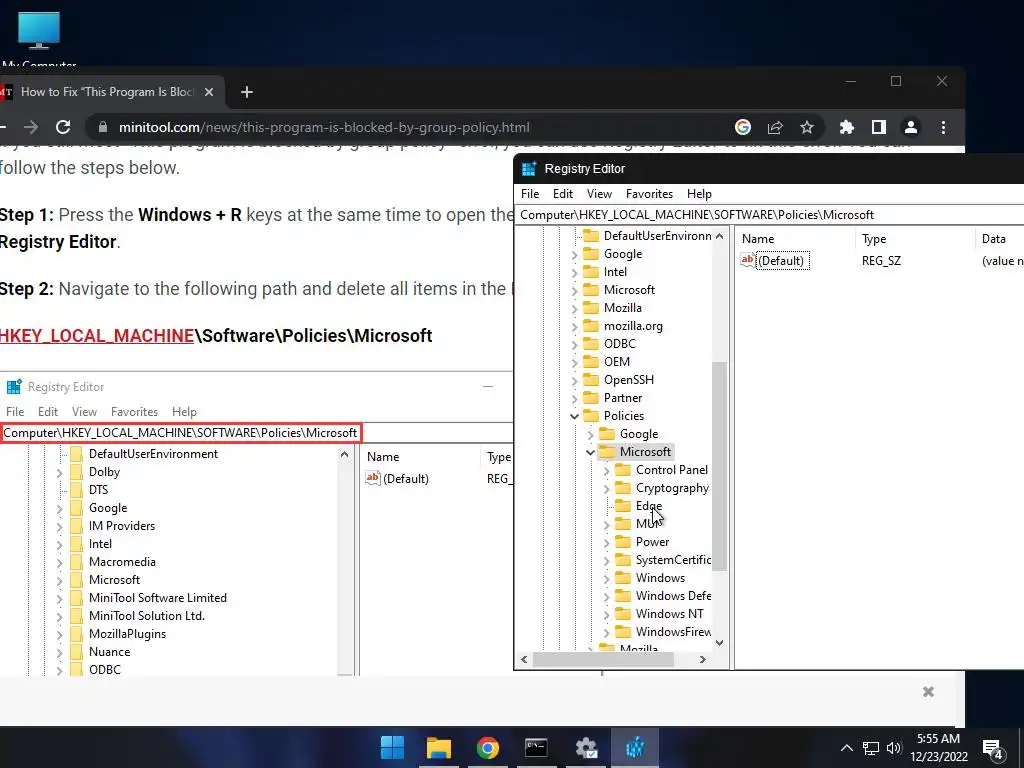This screenshot has width=1024, height=768.
Task: Open the clock showing 5:55 AM
Action: click(938, 748)
